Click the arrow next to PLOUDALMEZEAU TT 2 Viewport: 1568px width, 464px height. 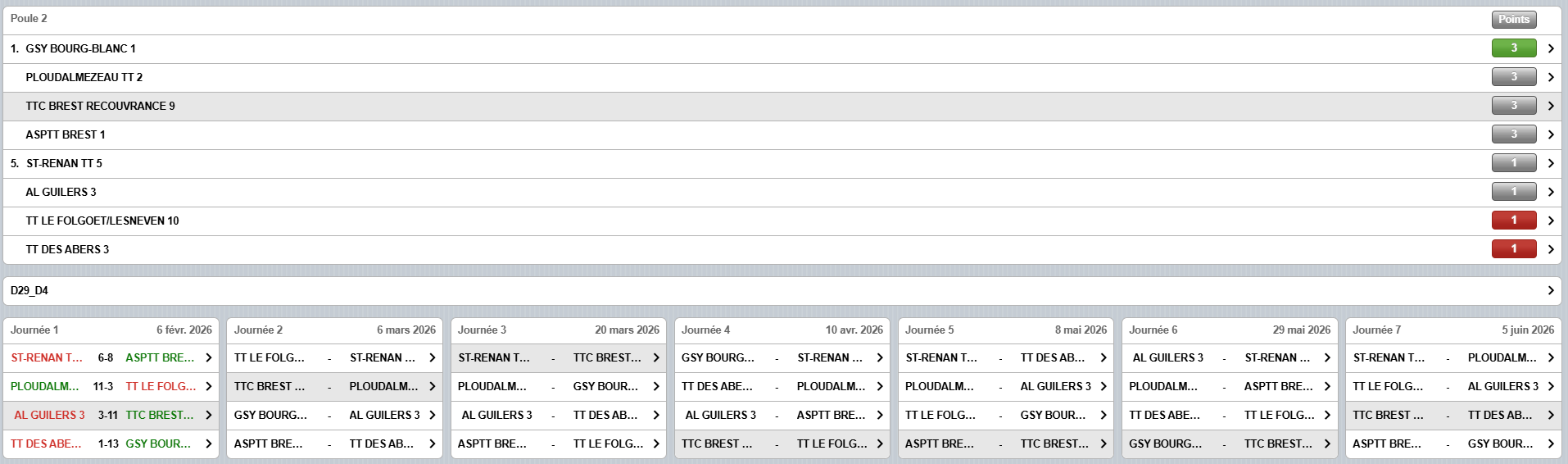(1550, 77)
